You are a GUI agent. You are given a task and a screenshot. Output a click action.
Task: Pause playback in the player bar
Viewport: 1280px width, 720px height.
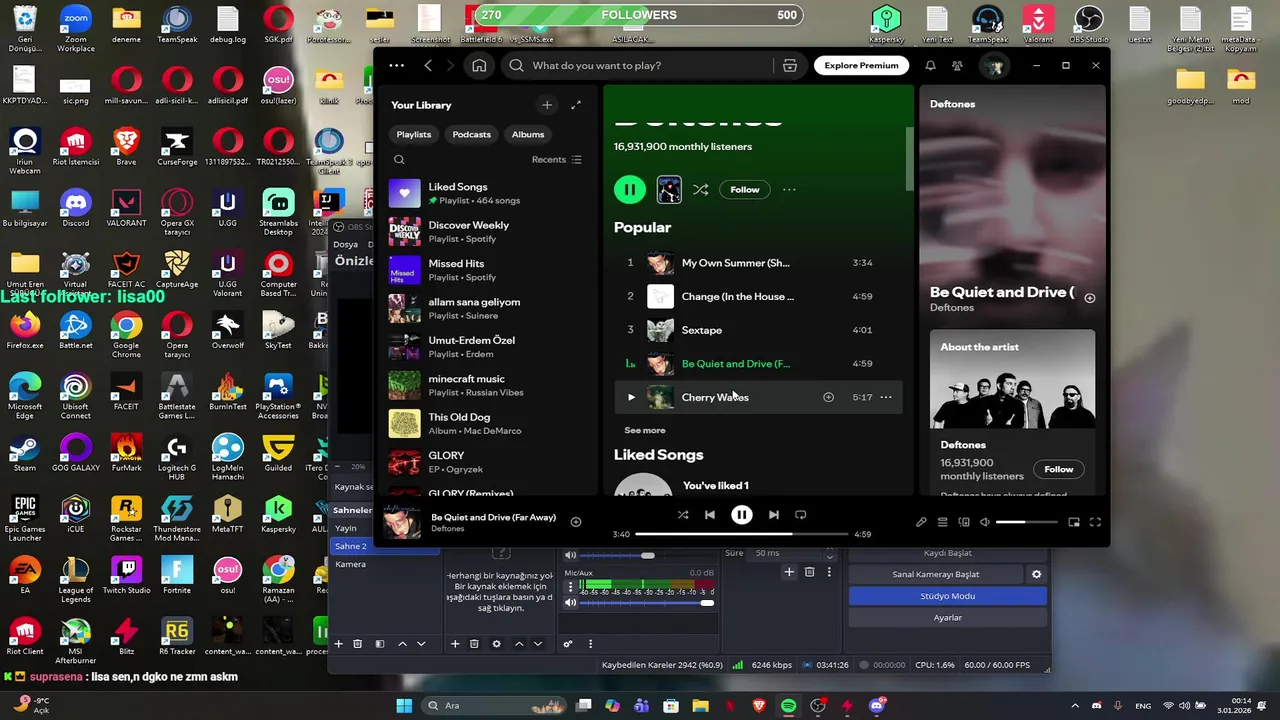741,515
